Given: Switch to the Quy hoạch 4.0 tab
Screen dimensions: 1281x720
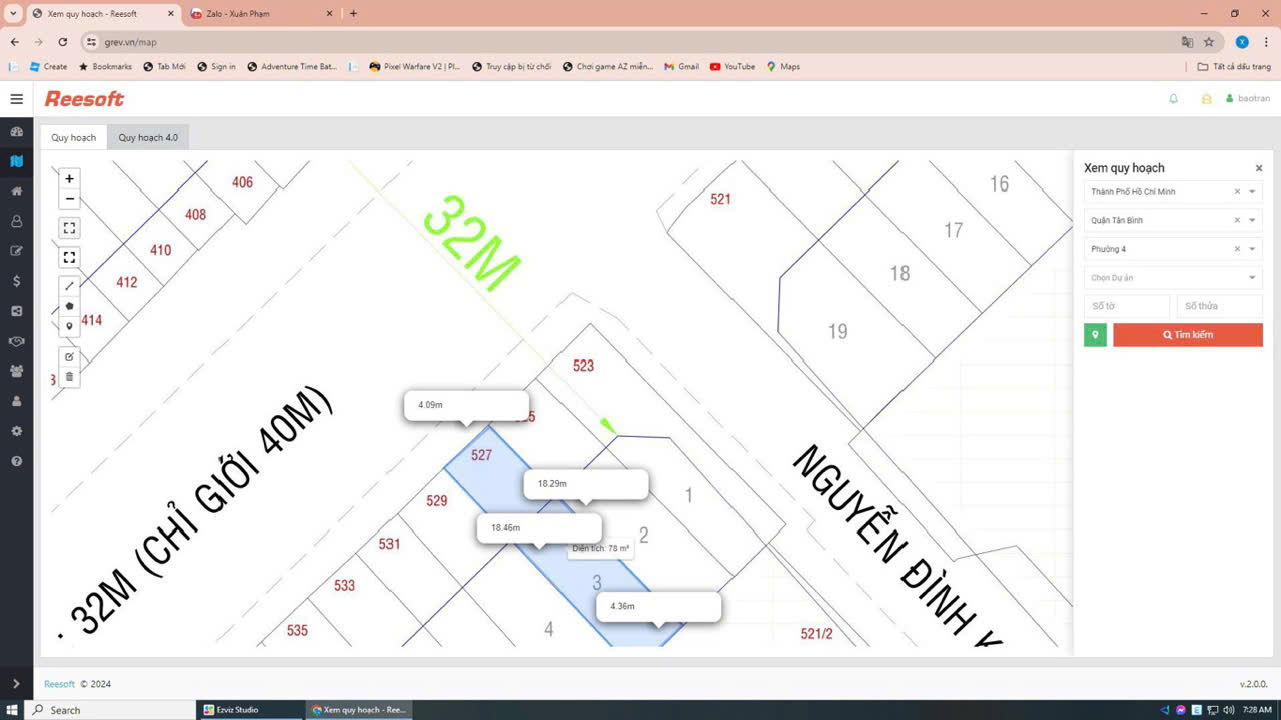Looking at the screenshot, I should tap(148, 137).
